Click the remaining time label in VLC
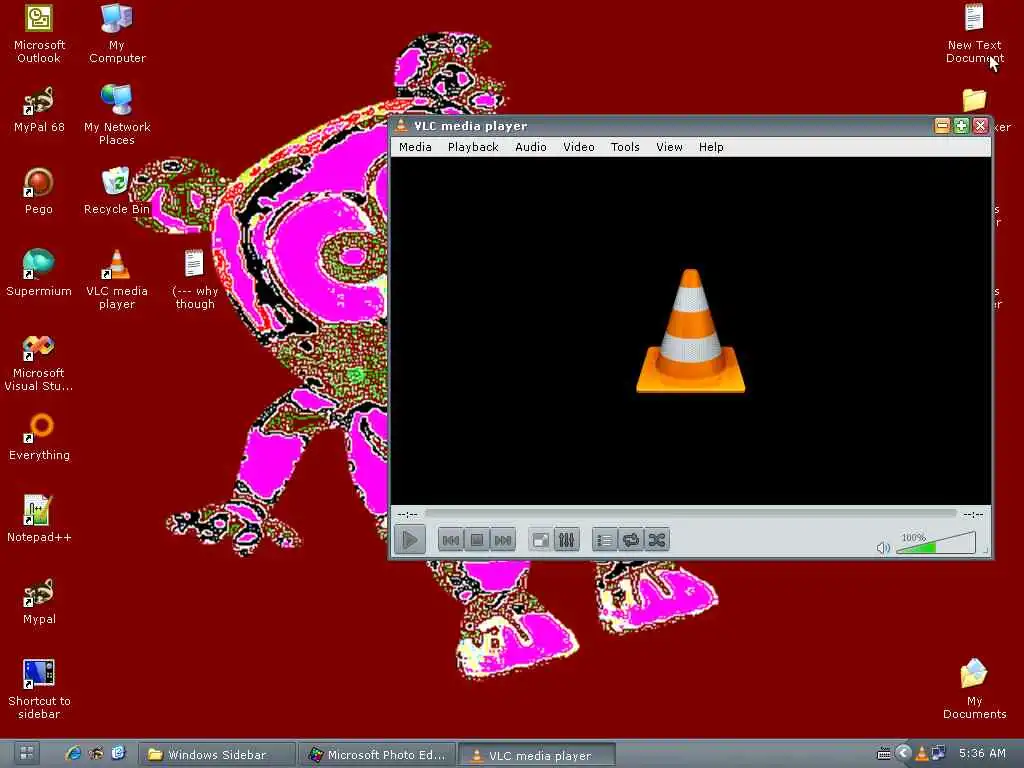Screen dimensions: 1024x768 [973, 515]
